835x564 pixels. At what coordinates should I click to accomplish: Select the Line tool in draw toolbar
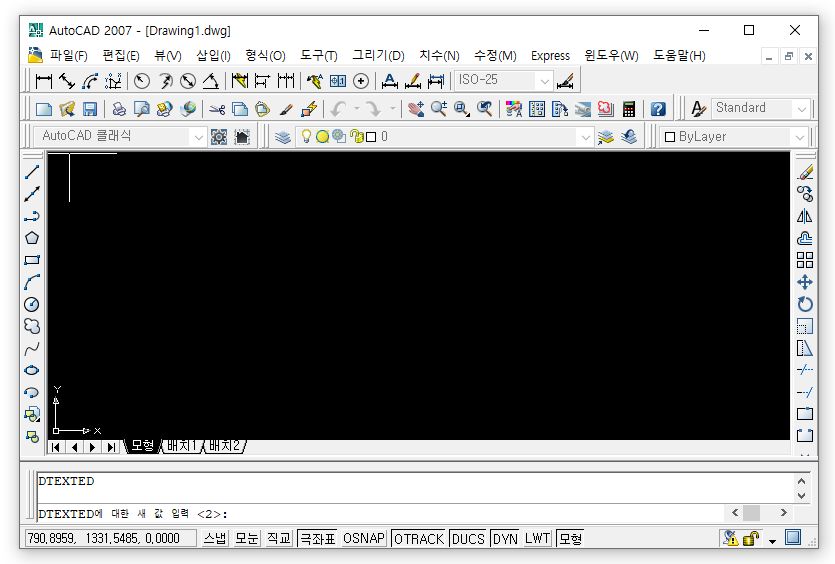click(x=32, y=172)
